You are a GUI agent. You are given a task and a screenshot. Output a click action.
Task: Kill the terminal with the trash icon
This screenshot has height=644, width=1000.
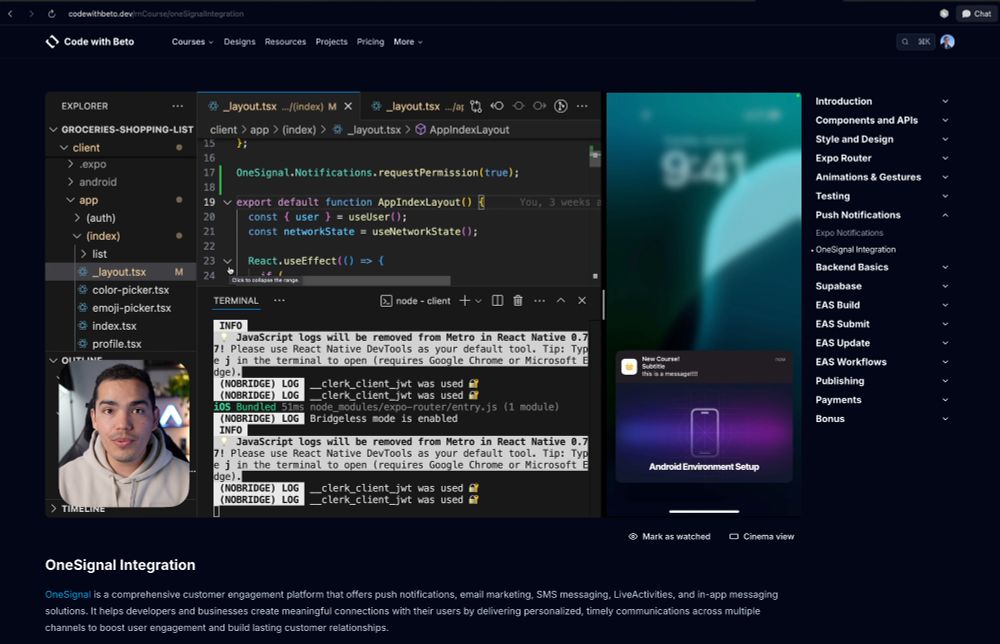click(x=518, y=300)
